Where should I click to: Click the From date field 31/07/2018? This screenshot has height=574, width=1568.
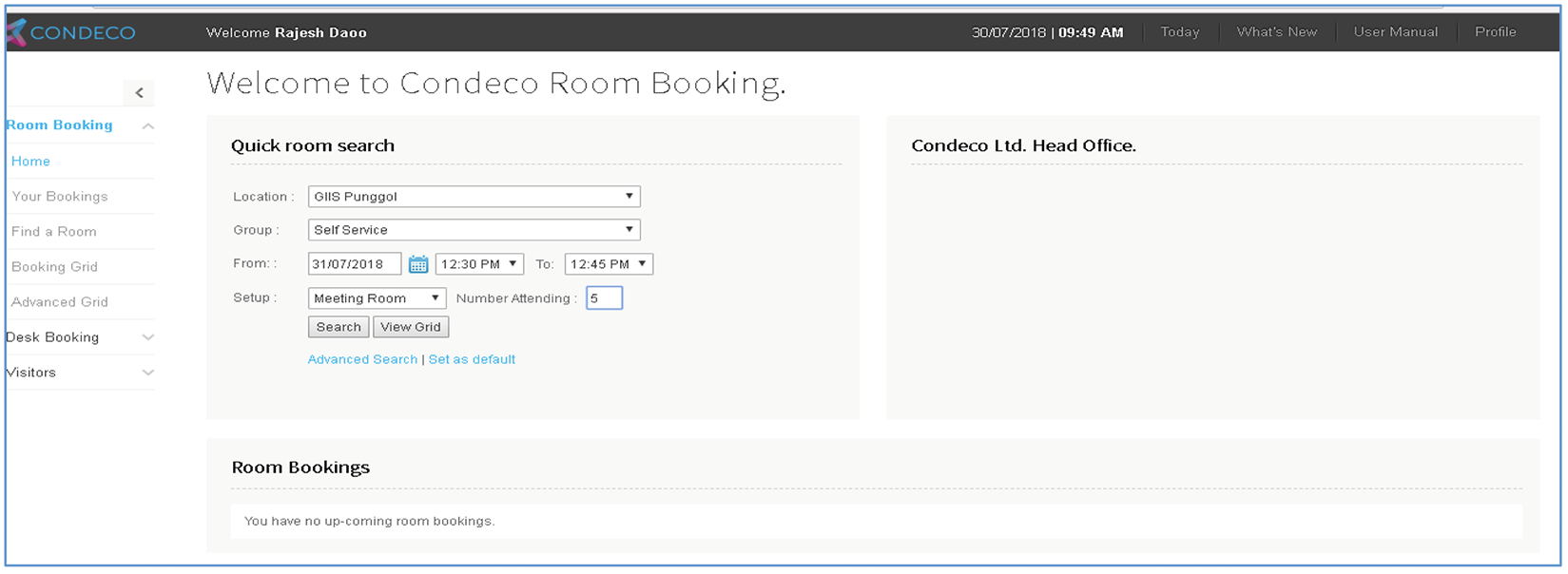tap(355, 264)
